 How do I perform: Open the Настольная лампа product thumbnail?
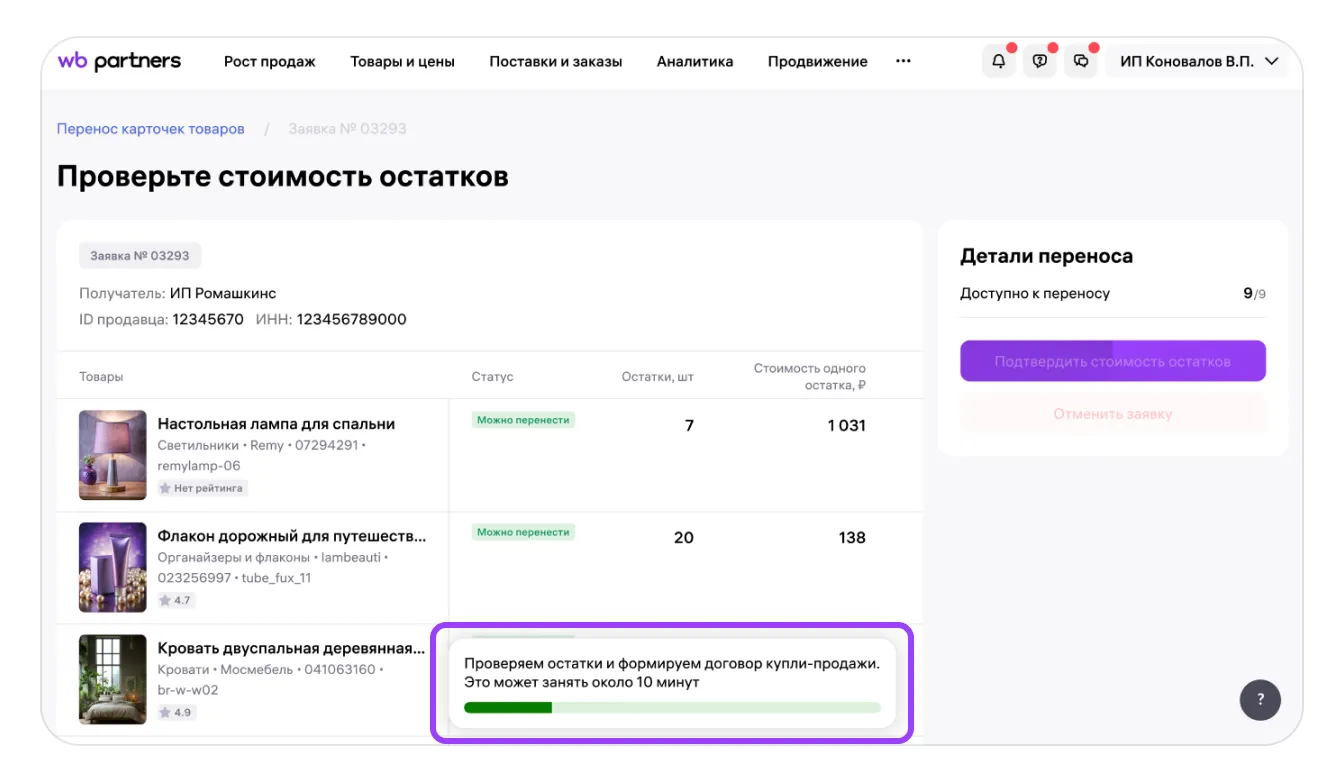point(112,455)
